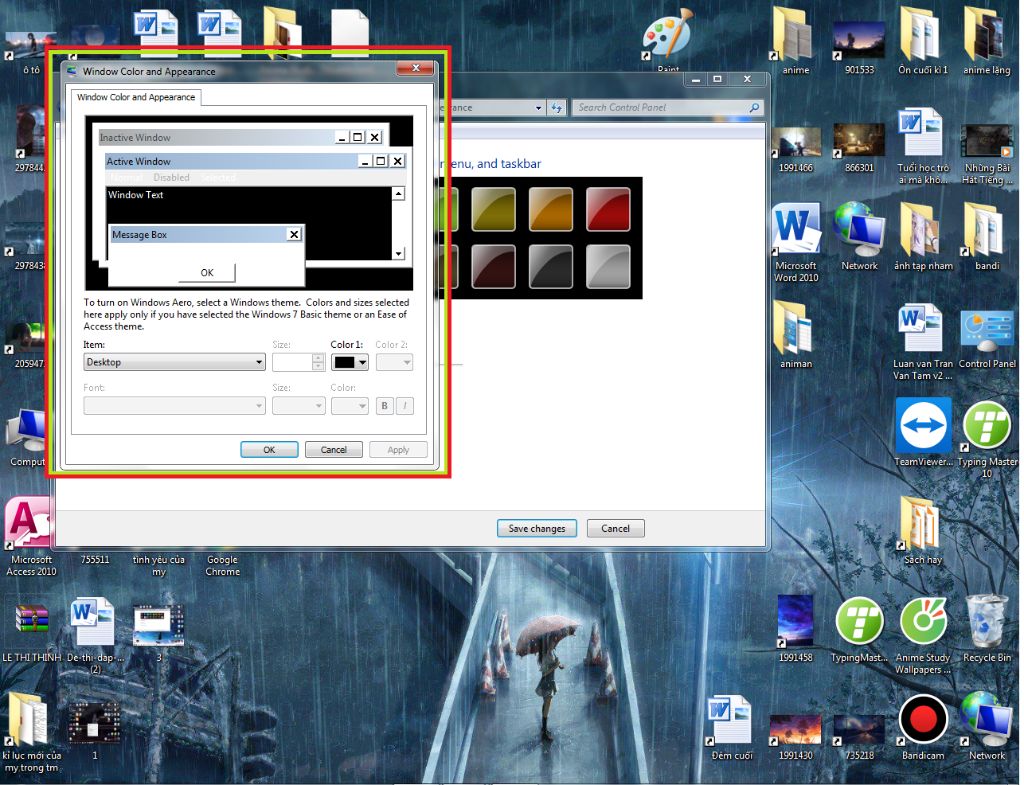Choose the dark brown color swatch

tap(493, 266)
